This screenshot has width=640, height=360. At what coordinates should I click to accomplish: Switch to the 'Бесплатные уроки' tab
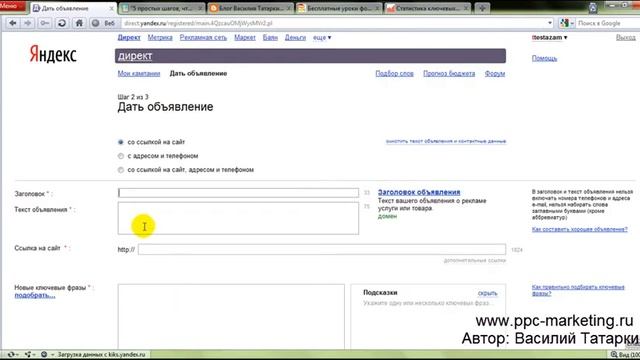click(x=338, y=8)
